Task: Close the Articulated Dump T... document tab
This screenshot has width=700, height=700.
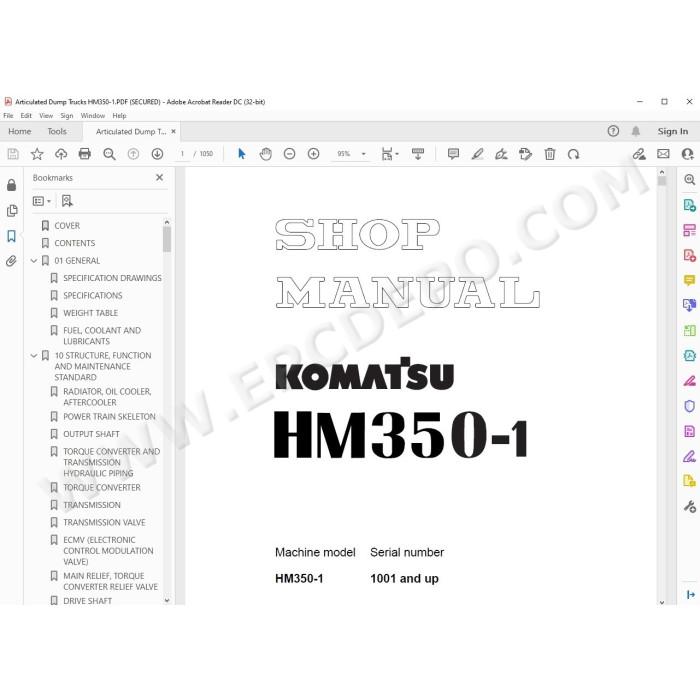Action: (x=173, y=131)
